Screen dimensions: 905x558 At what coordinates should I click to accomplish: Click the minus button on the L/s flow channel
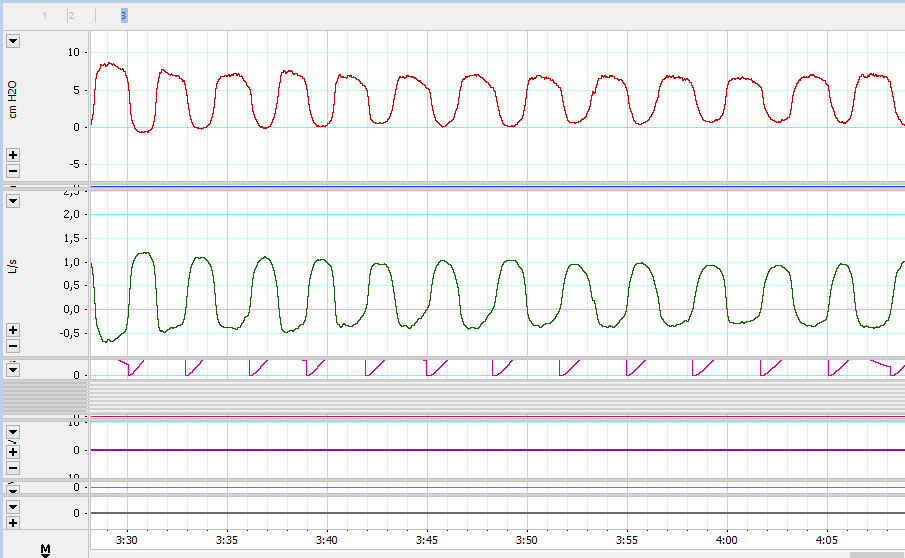click(x=13, y=346)
